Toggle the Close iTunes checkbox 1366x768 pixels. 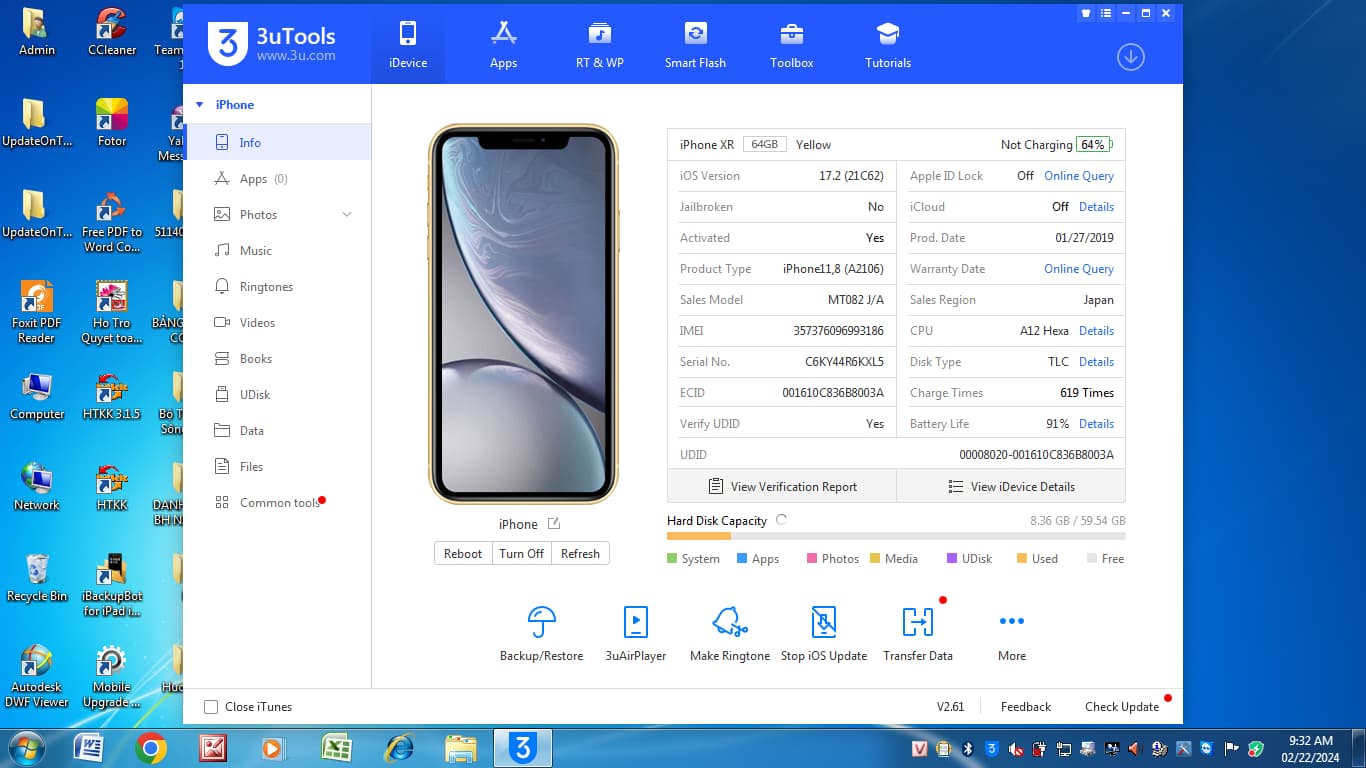(x=211, y=707)
